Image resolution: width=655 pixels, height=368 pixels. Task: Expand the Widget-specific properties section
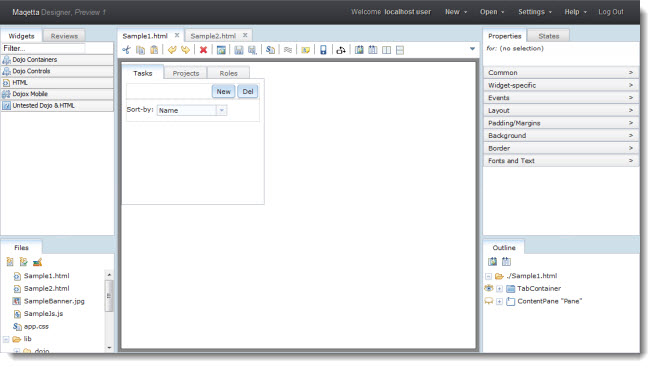(x=561, y=85)
